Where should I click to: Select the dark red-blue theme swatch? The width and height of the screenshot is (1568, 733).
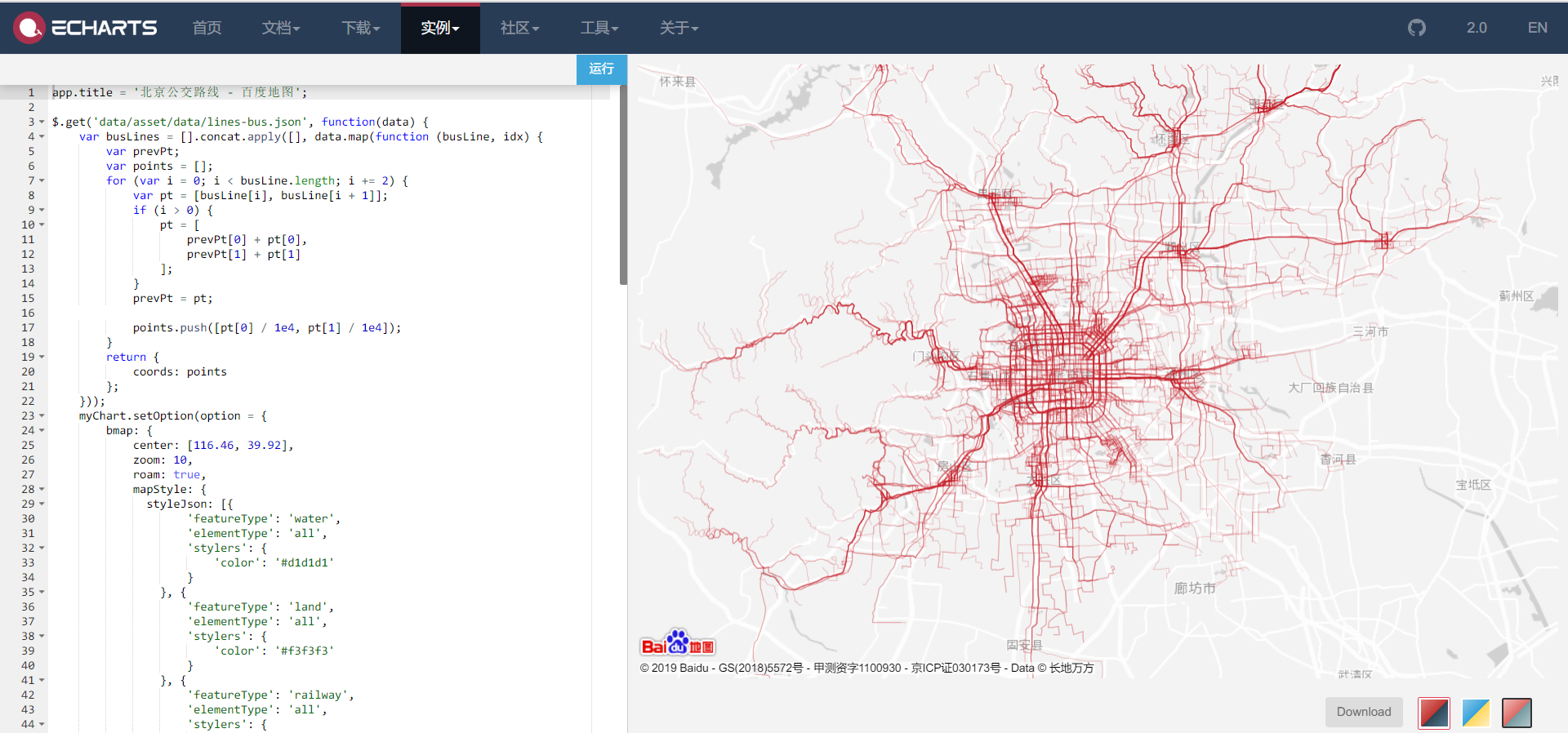click(x=1434, y=713)
